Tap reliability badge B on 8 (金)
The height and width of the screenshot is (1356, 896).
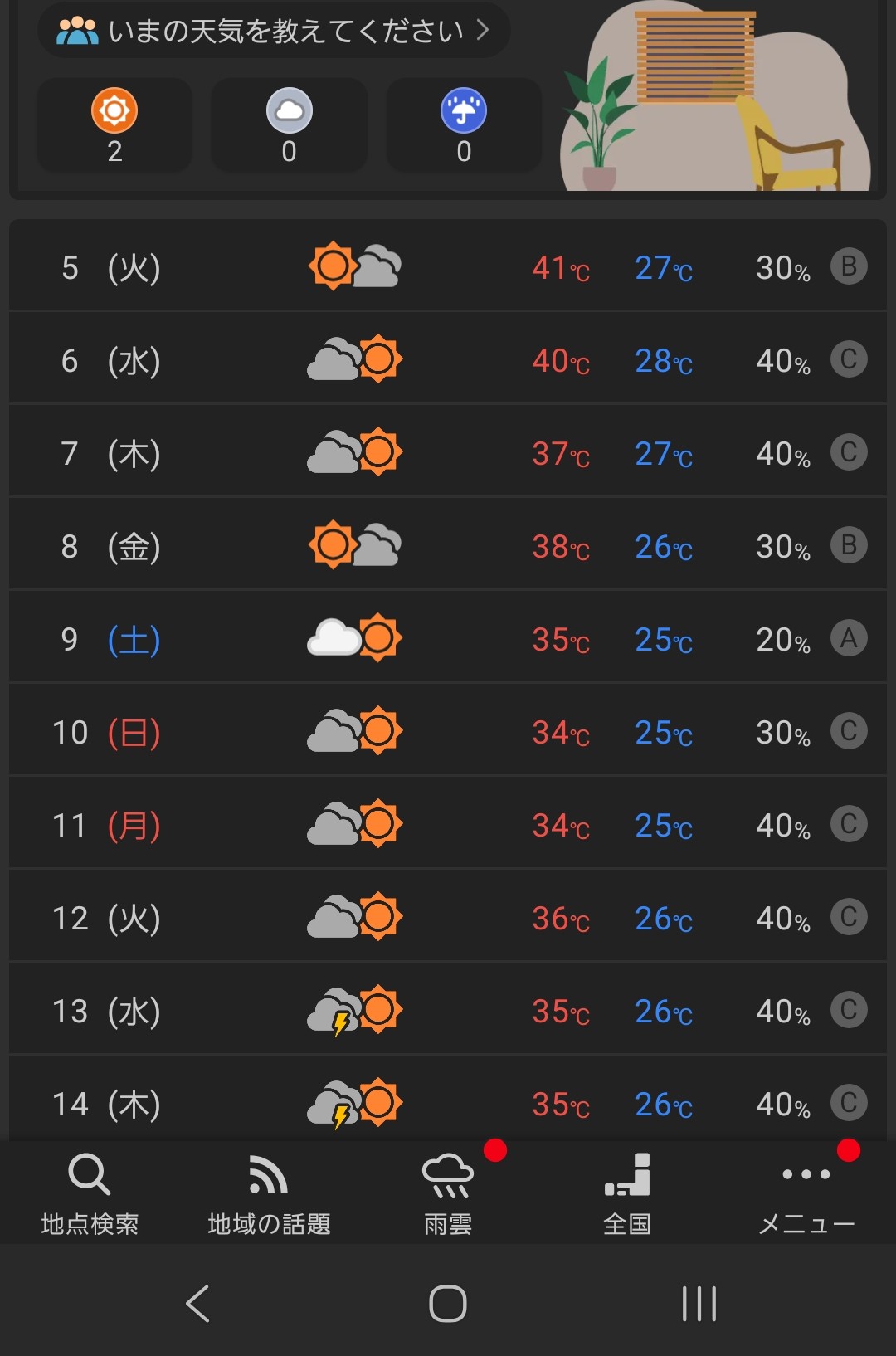pos(849,545)
